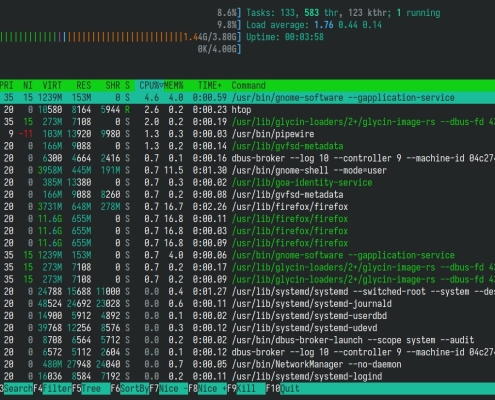Select the green gnome-software row with 0:00.06

247,255
